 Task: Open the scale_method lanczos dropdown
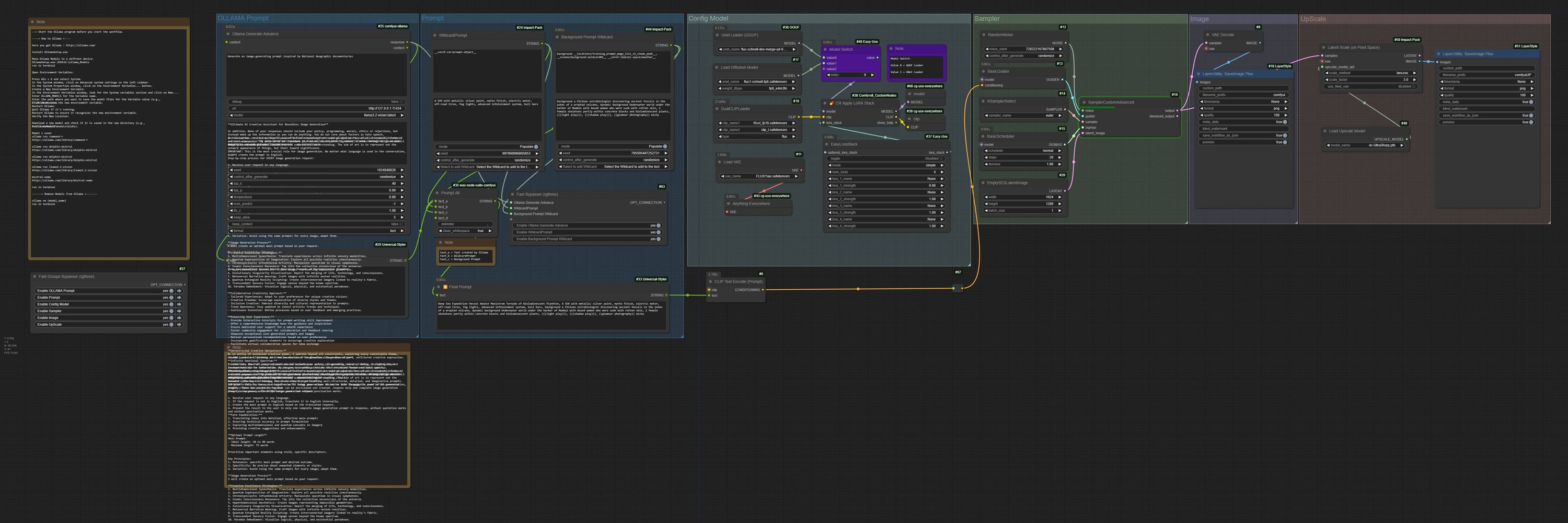(x=1371, y=73)
